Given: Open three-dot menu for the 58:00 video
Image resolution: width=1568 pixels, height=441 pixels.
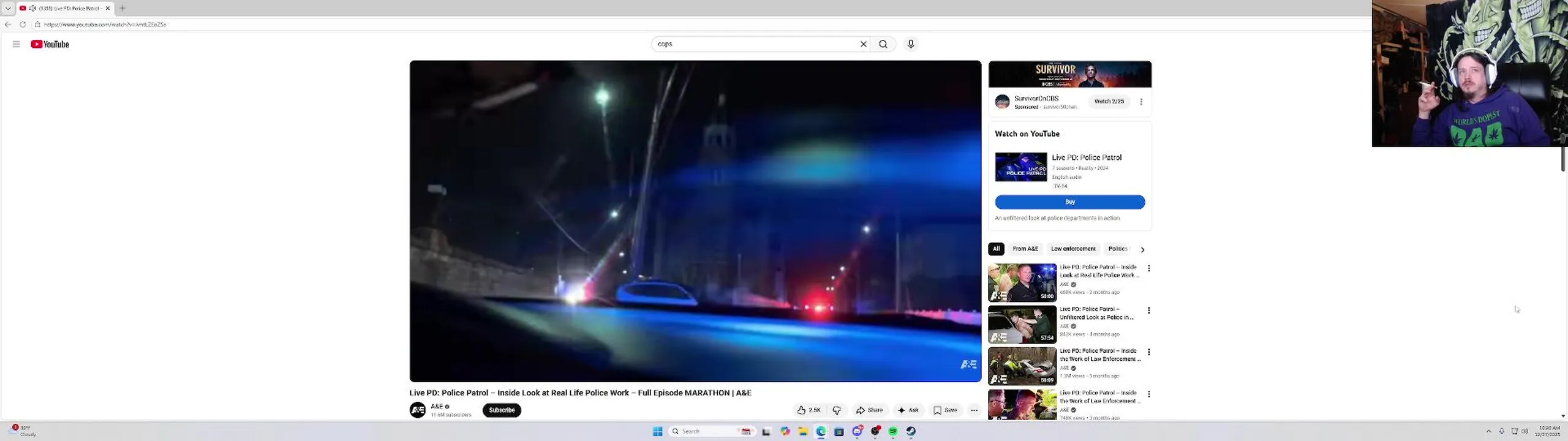Looking at the screenshot, I should tap(1149, 268).
